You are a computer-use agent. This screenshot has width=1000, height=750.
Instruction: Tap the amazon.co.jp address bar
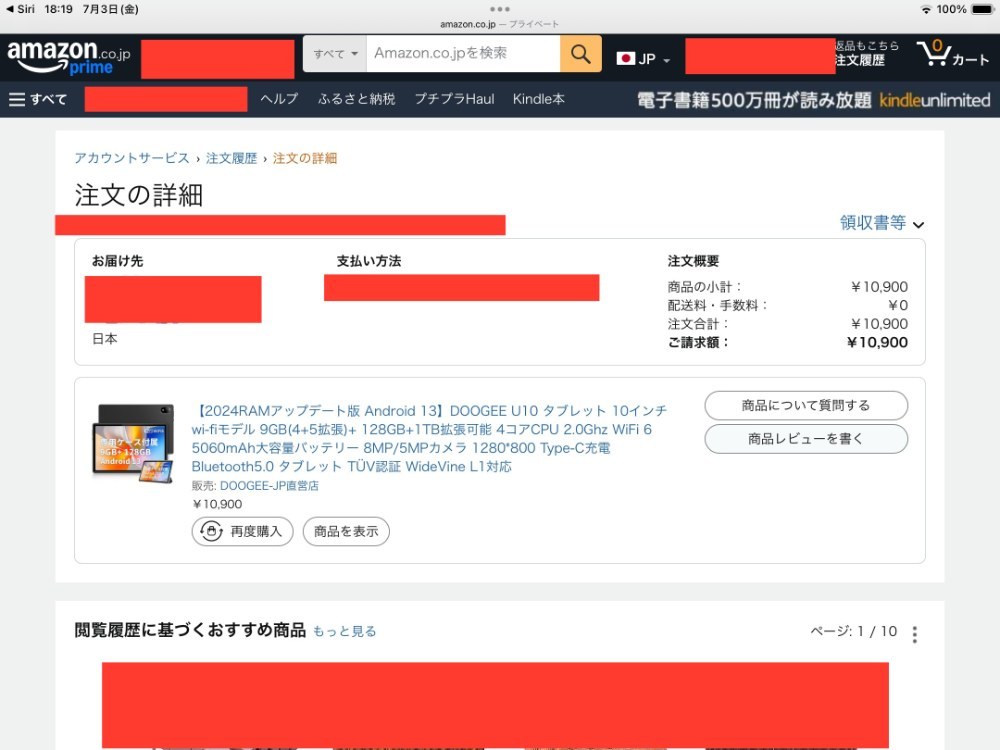(499, 24)
